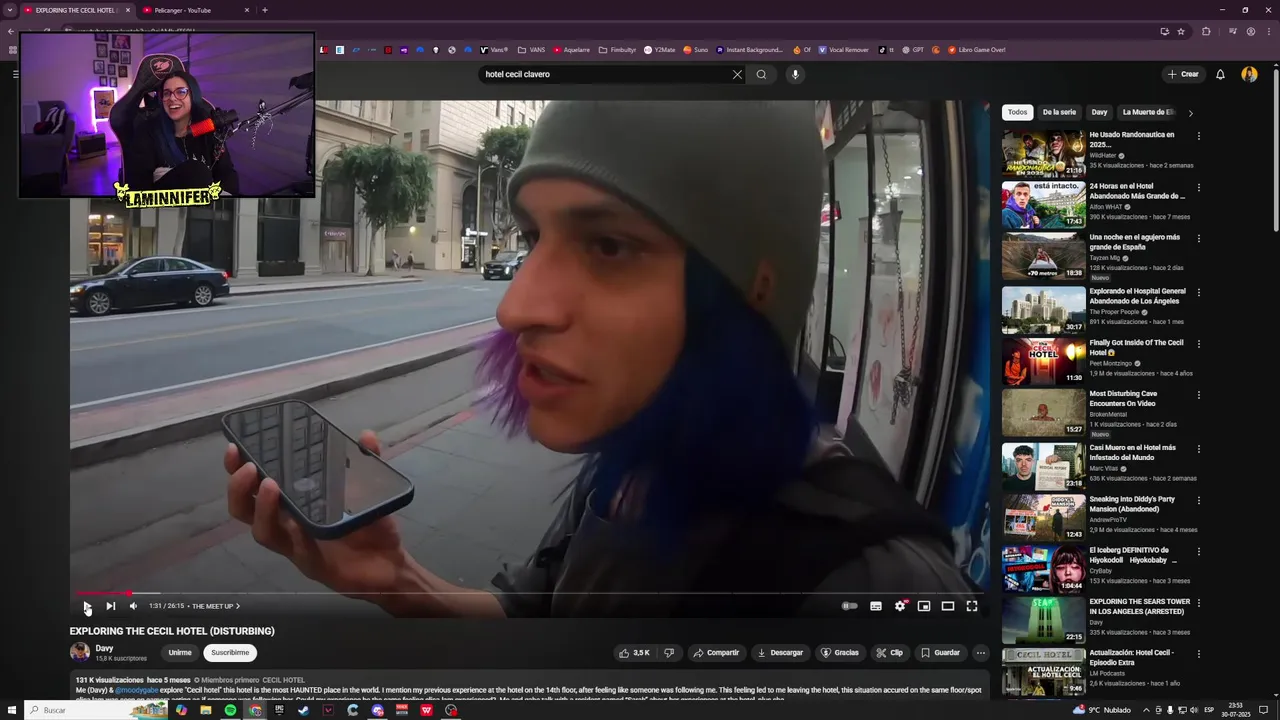Open menu for 24 Horas en el Hotel video
This screenshot has width=1280, height=720.
[x=1198, y=187]
